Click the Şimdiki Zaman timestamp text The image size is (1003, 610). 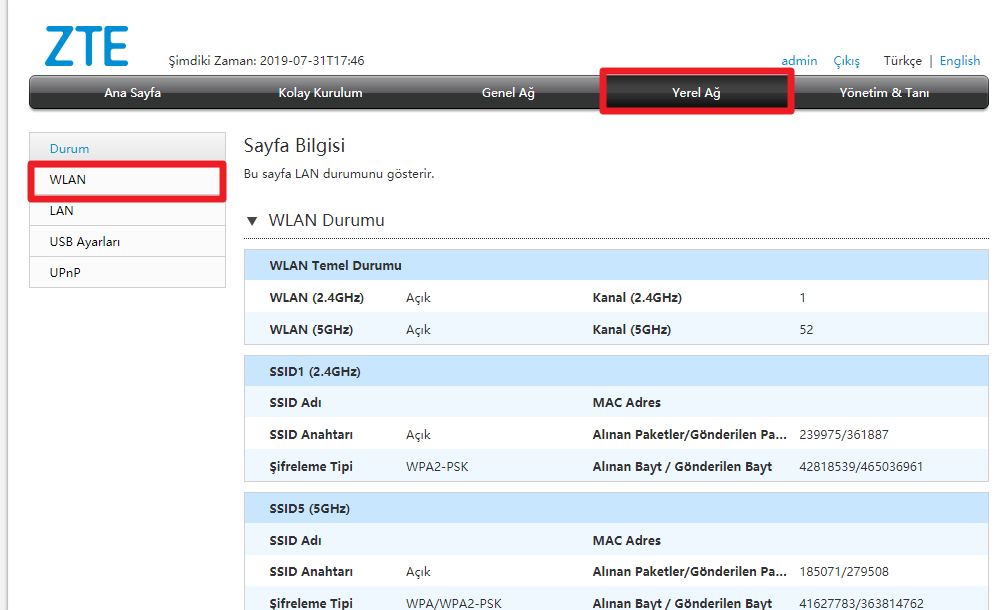pos(266,61)
